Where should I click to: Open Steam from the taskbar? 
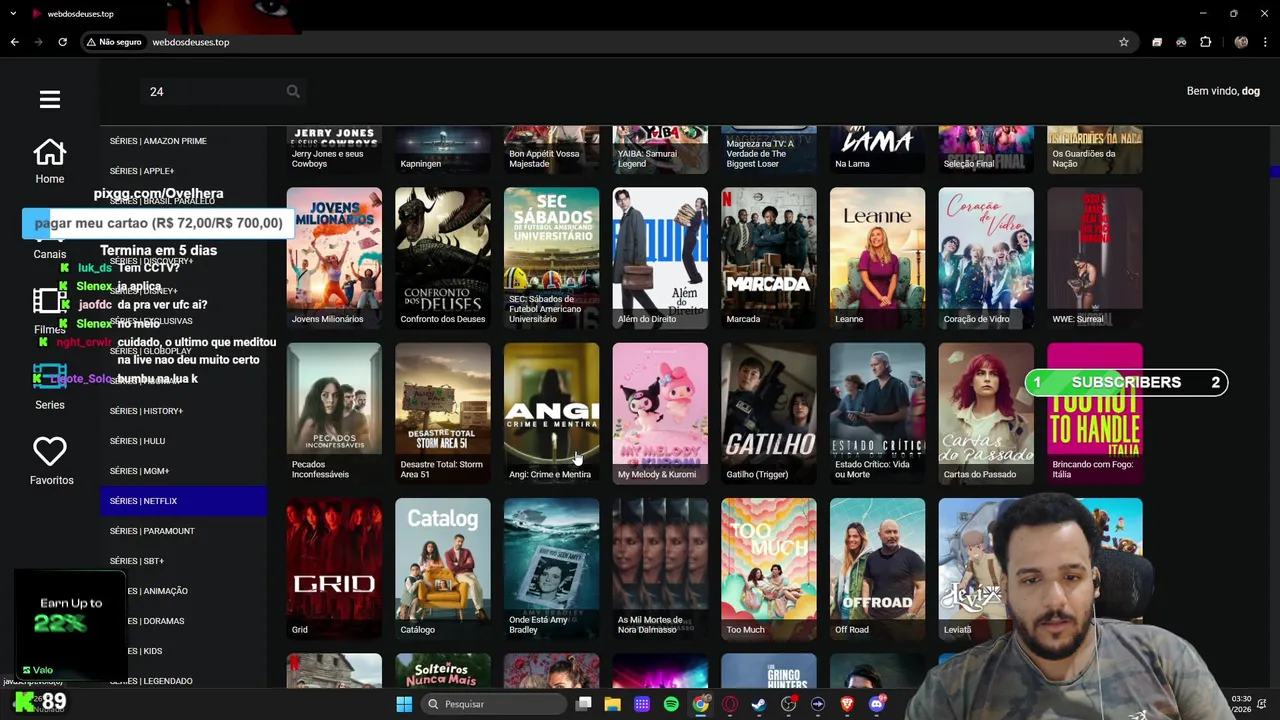pyautogui.click(x=759, y=704)
